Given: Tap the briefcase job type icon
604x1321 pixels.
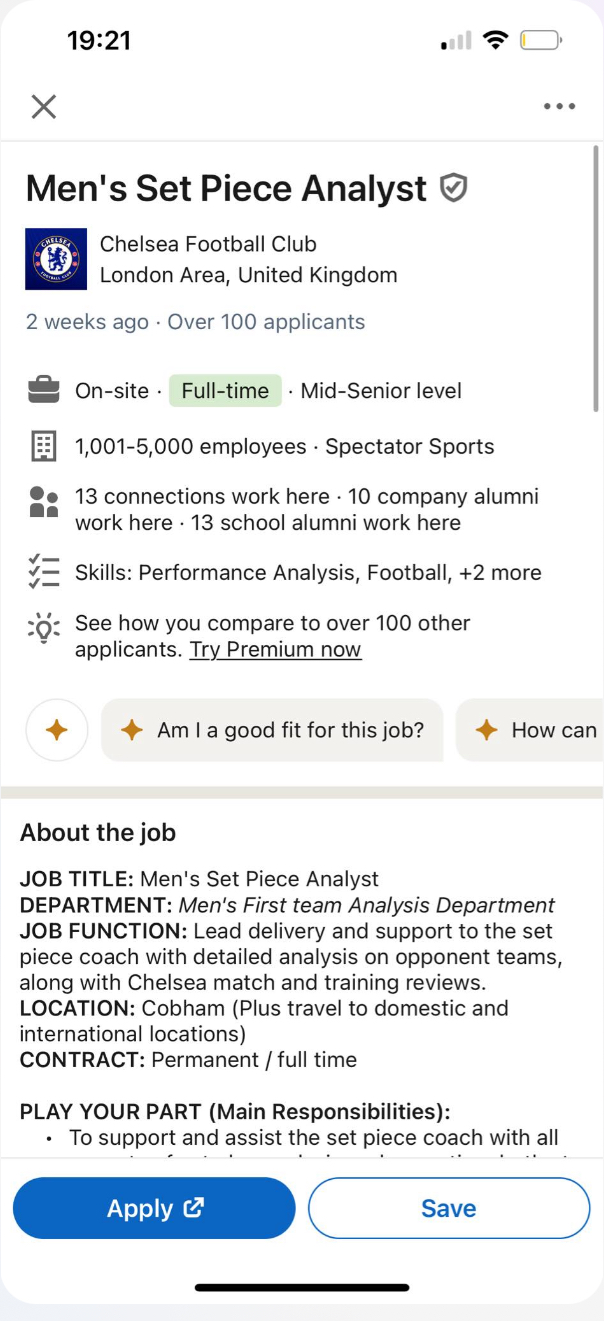Looking at the screenshot, I should (x=43, y=391).
